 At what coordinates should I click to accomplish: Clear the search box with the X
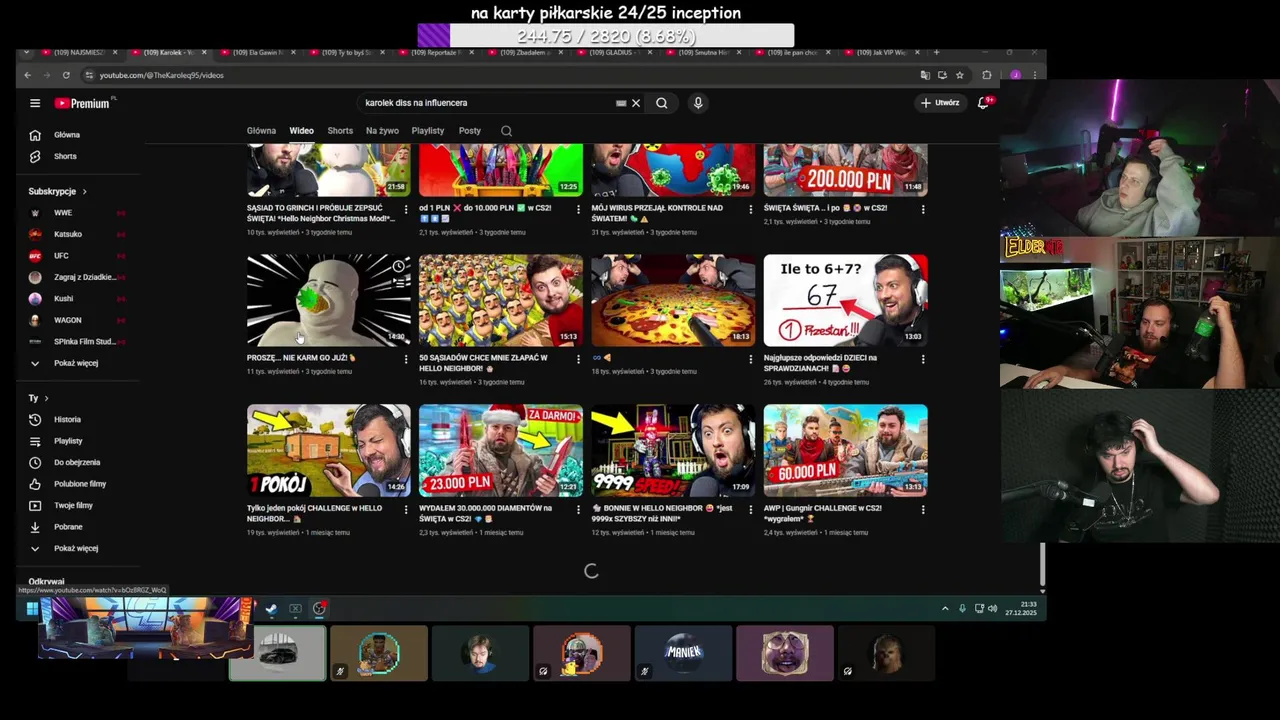click(x=635, y=103)
